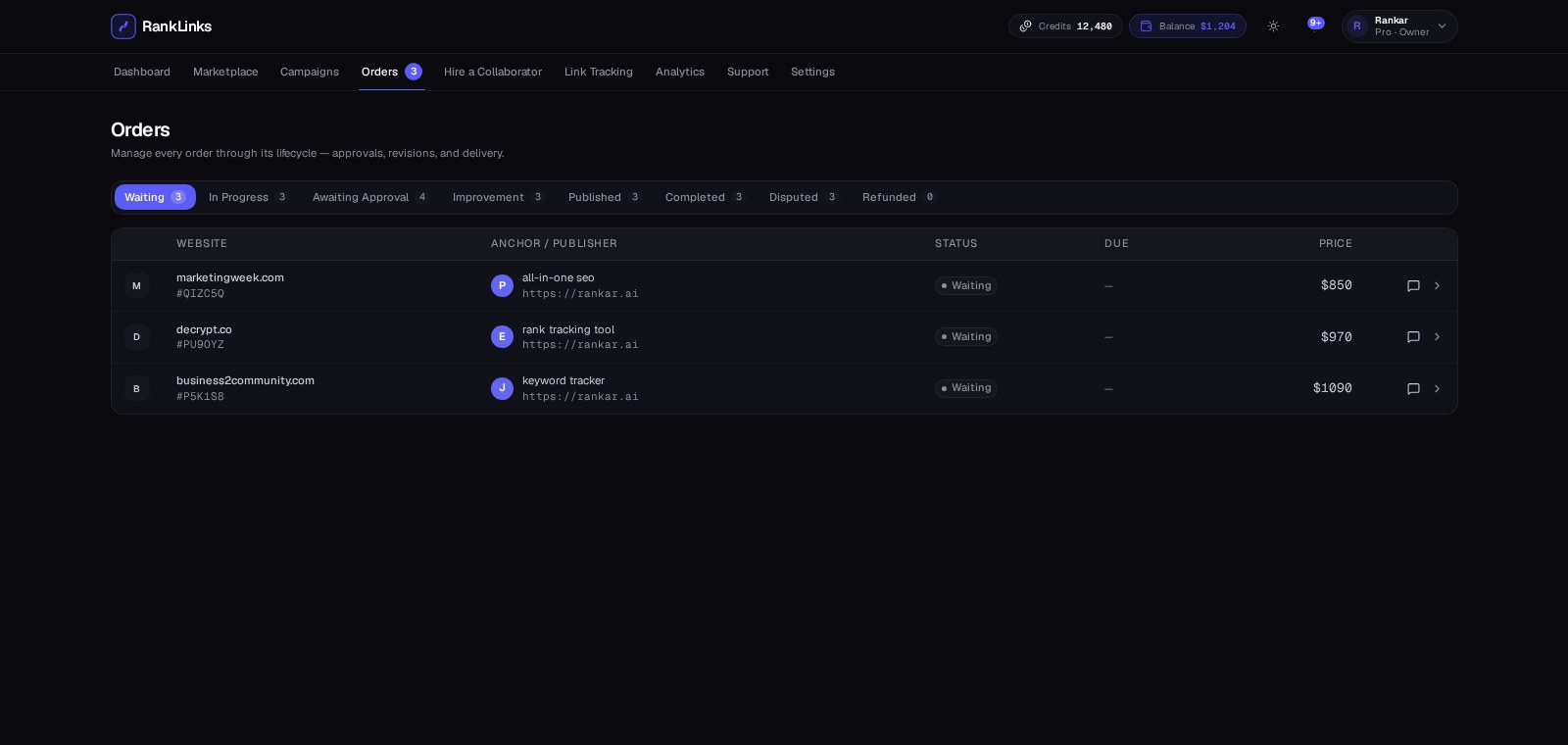This screenshot has width=1568, height=745.
Task: Open message icon for business2community.com order
Action: click(1413, 389)
